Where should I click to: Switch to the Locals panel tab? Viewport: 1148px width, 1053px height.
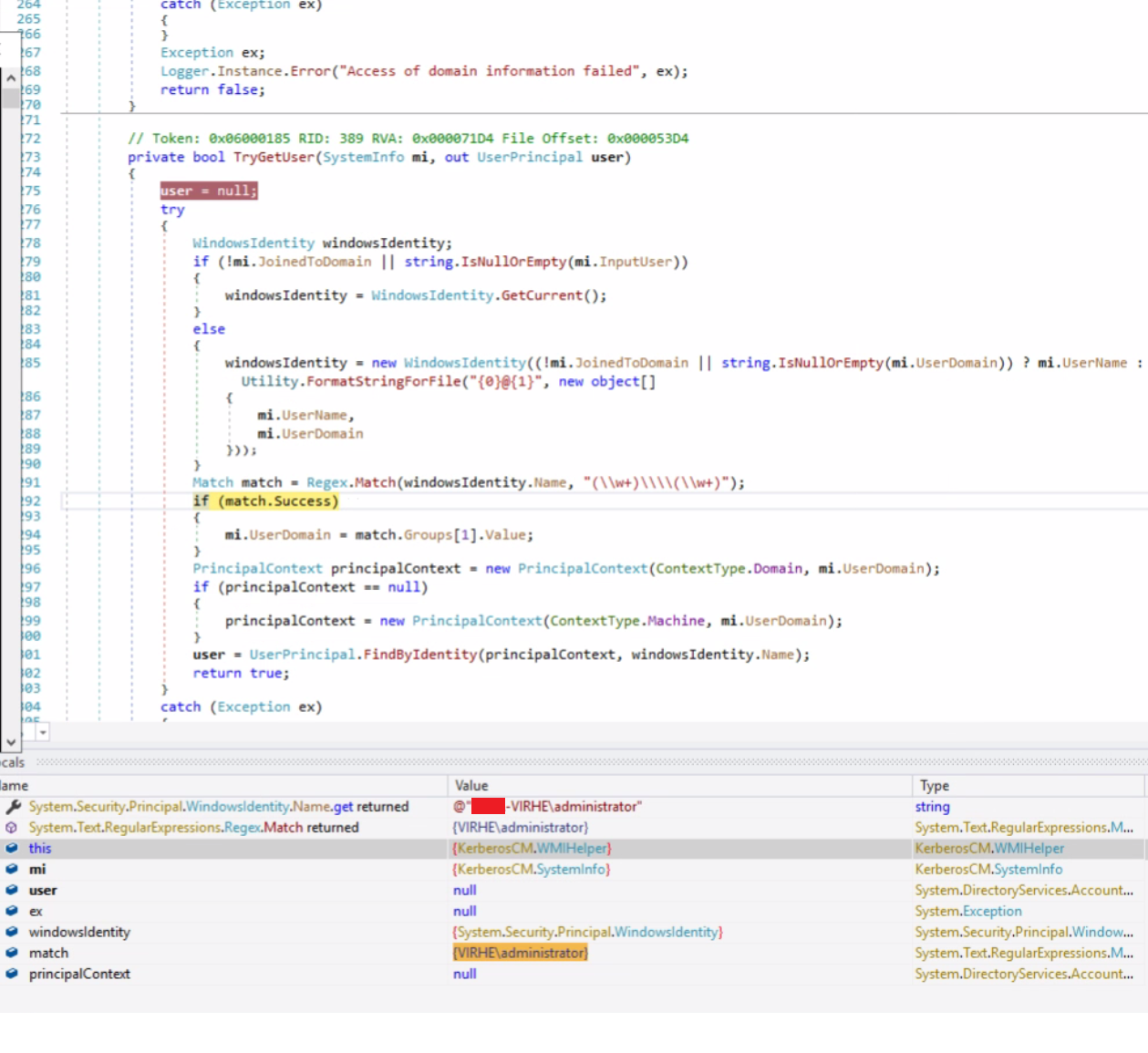12,762
